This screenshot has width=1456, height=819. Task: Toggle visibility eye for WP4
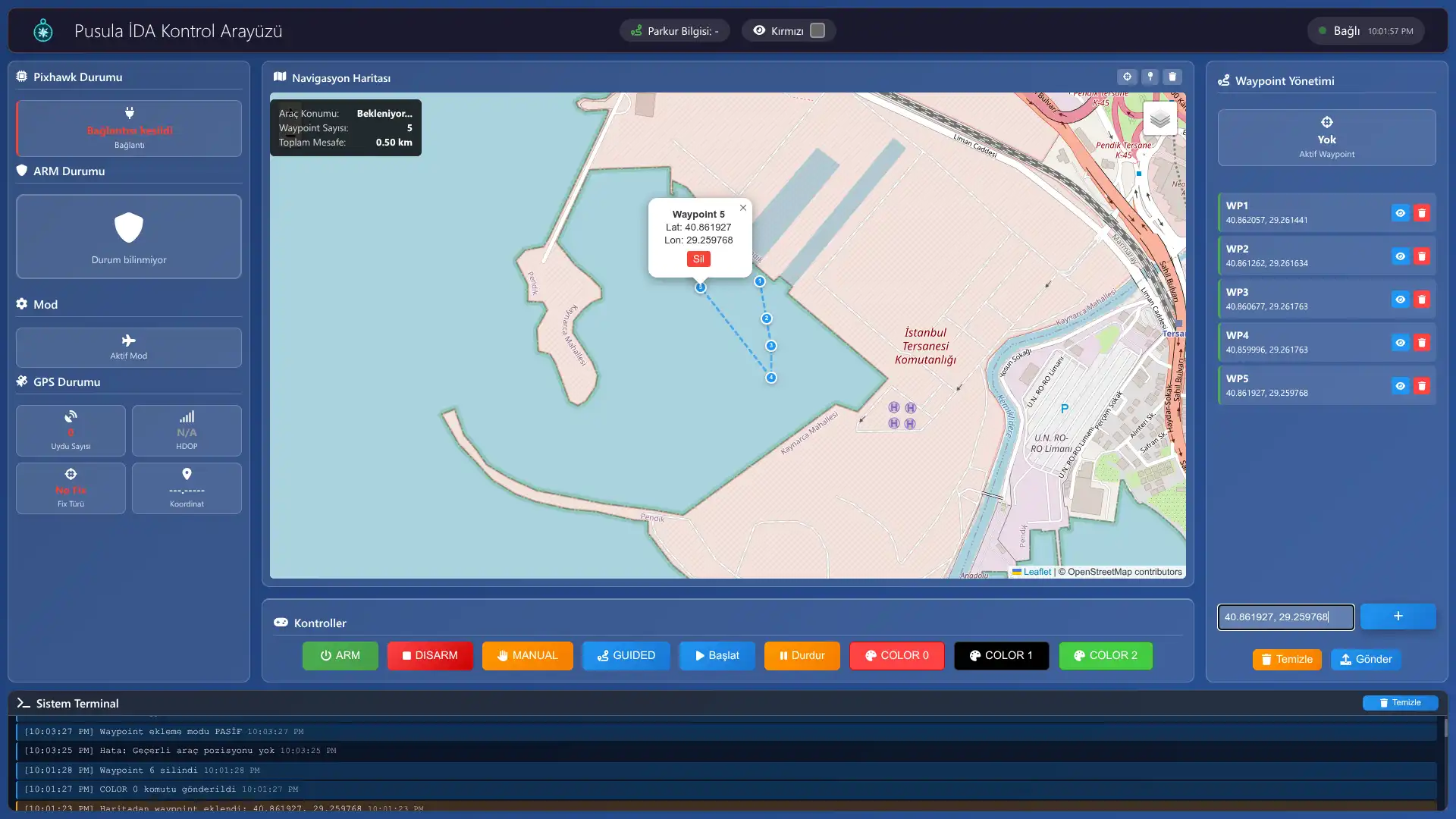(x=1400, y=343)
